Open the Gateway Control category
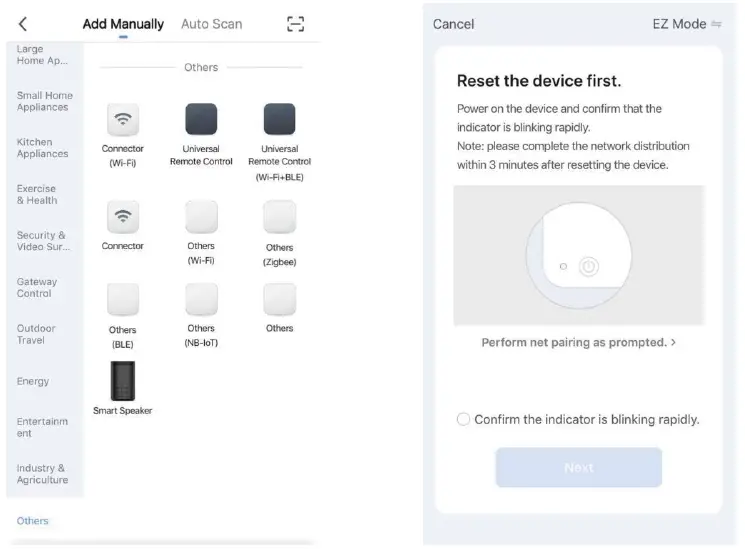The height and width of the screenshot is (549, 745). click(37, 288)
